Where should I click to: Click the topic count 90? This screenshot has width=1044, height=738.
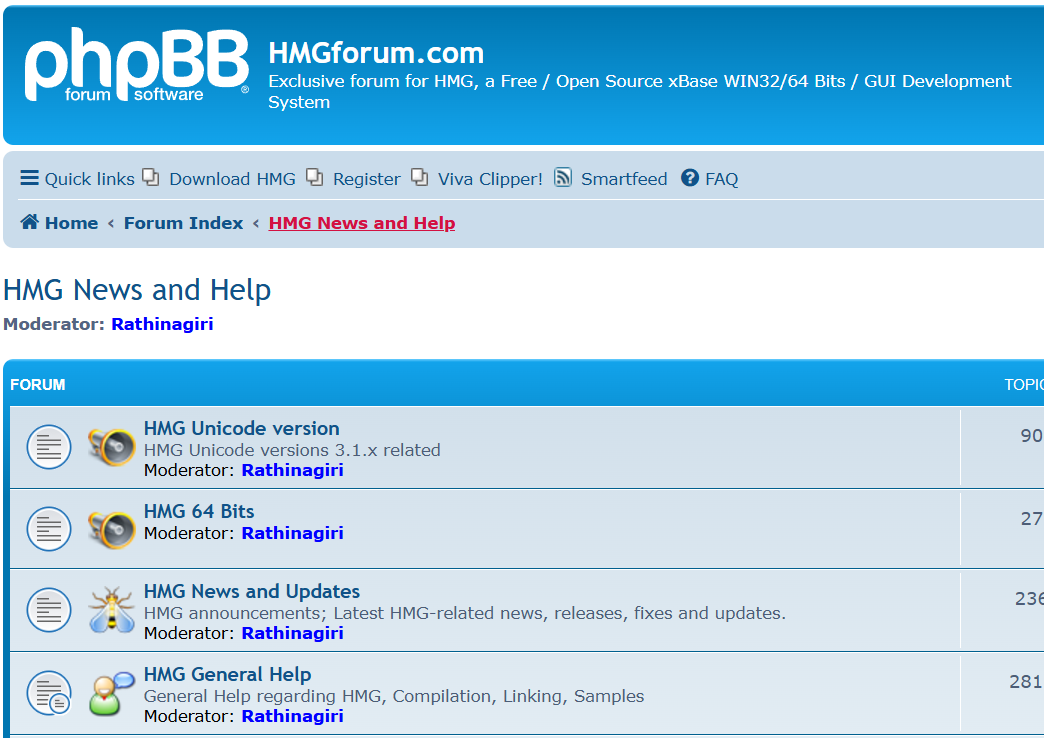[1031, 436]
